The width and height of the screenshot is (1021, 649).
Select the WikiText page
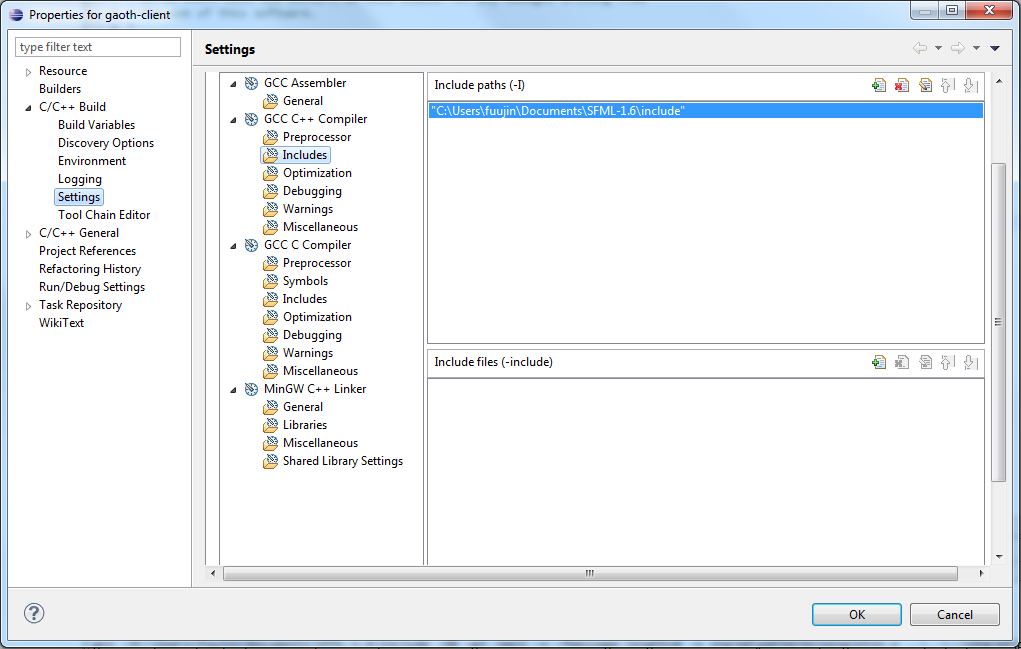61,323
